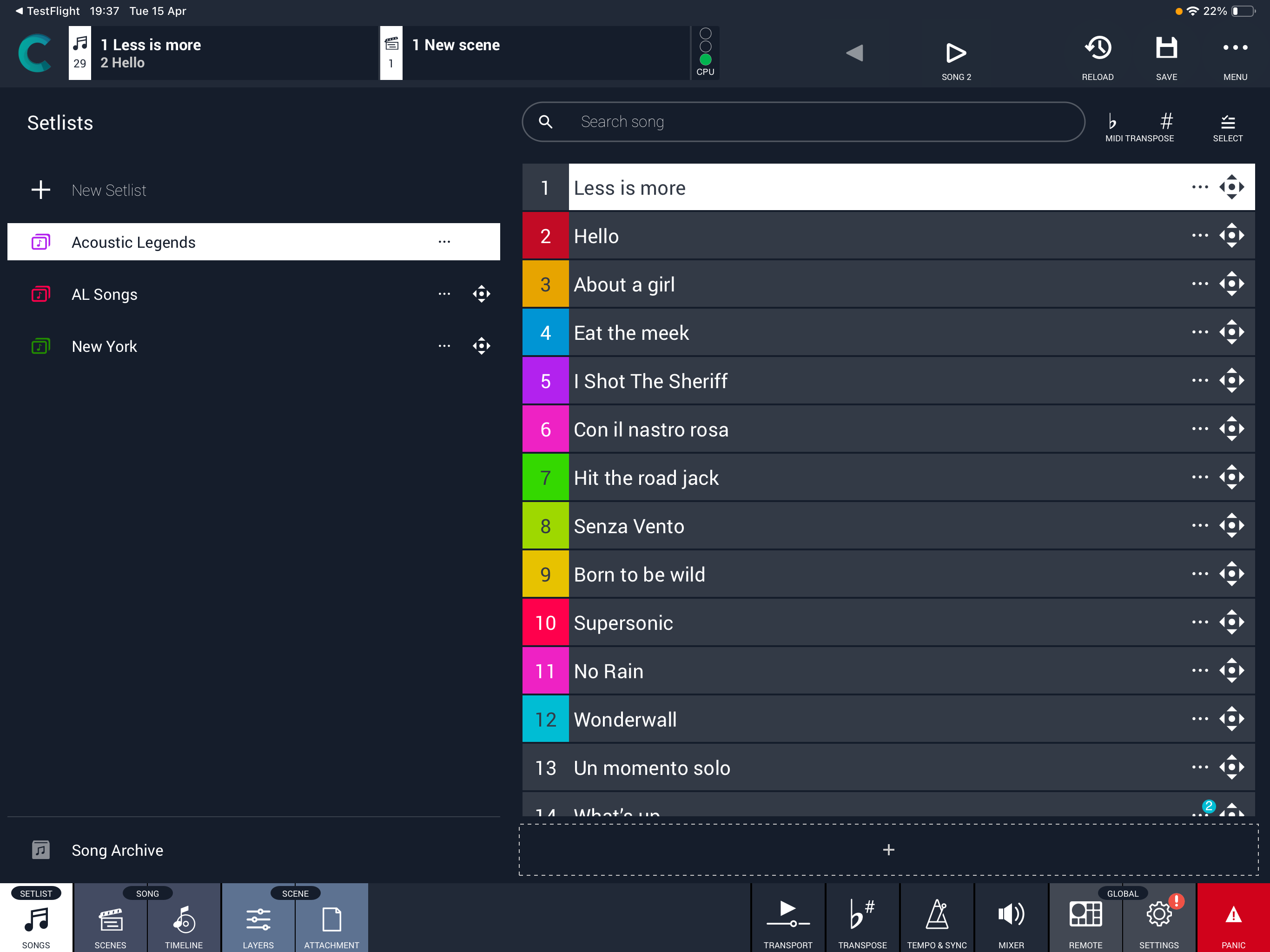Lower MIDI transpose with the flat icon
Screen dimensions: 1270x952
click(1112, 121)
